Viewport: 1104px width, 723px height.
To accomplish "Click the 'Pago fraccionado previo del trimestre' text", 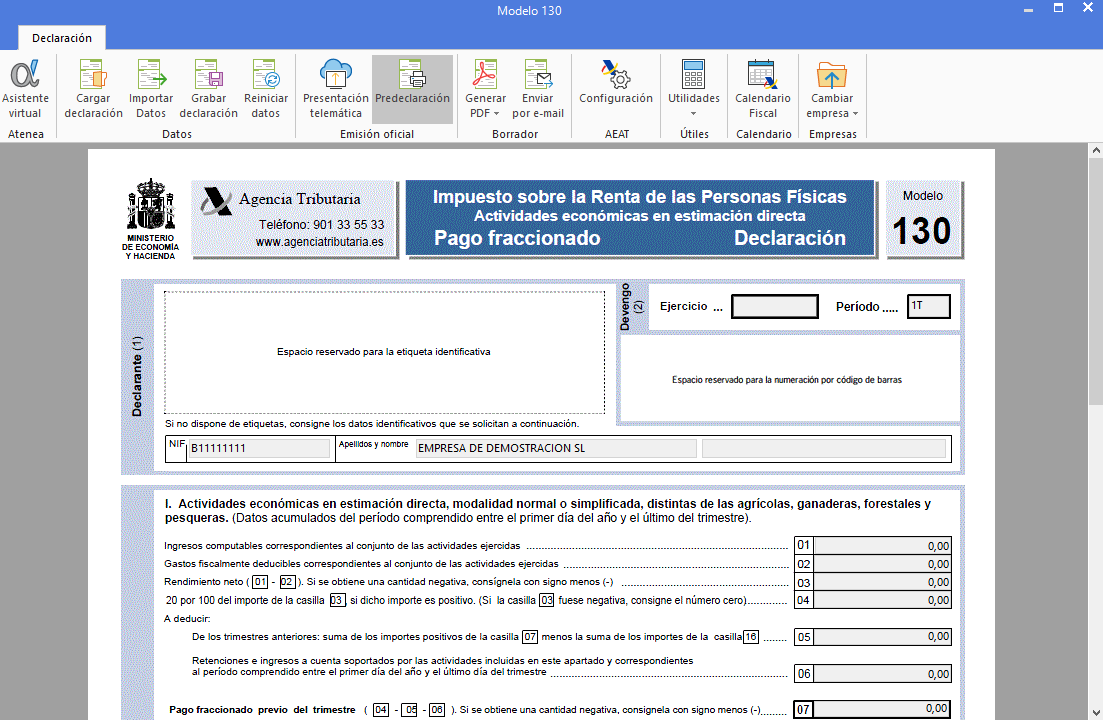I will [x=262, y=710].
